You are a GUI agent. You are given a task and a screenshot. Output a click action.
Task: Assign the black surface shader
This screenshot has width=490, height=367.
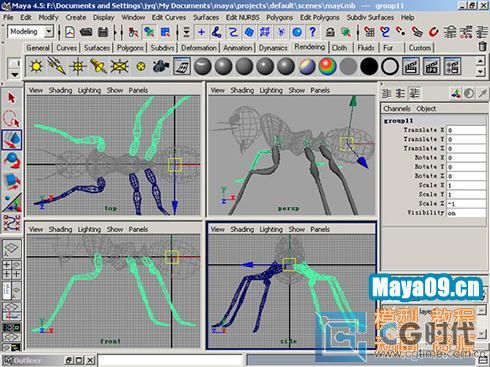tap(369, 66)
